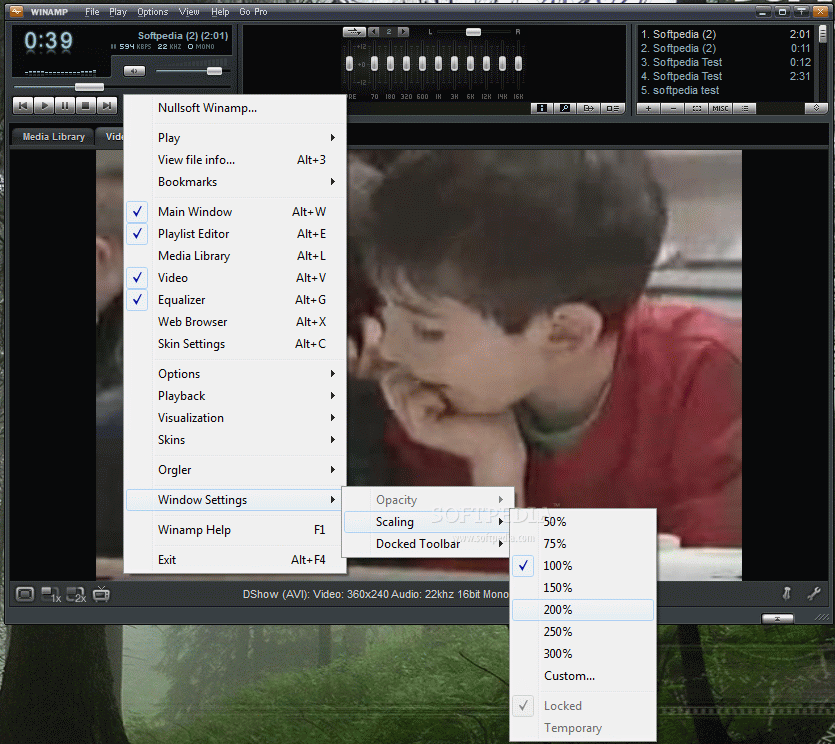Image resolution: width=835 pixels, height=744 pixels.
Task: Open Skin Settings entry
Action: click(235, 344)
